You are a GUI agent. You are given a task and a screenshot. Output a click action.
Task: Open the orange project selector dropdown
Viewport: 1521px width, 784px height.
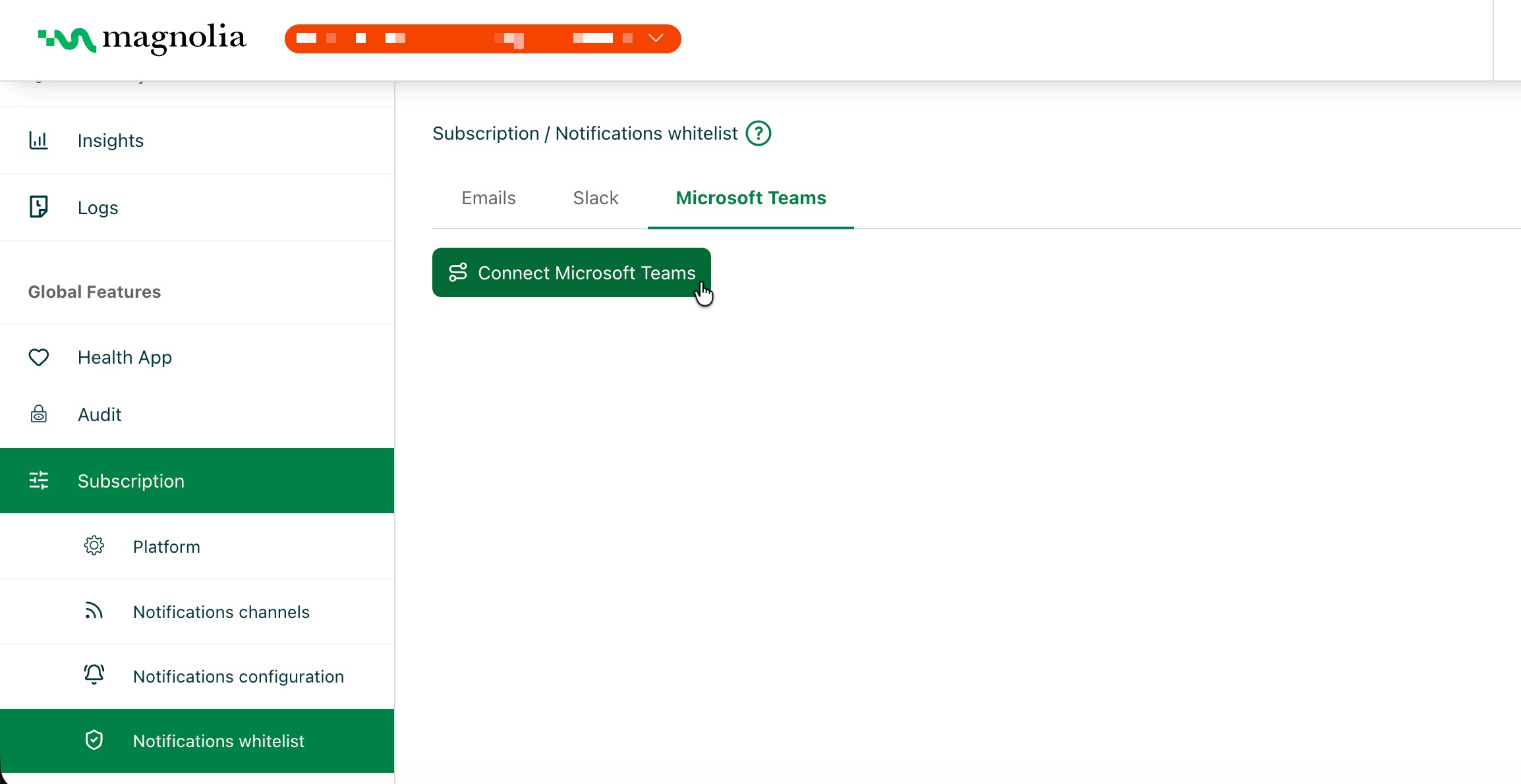(482, 39)
